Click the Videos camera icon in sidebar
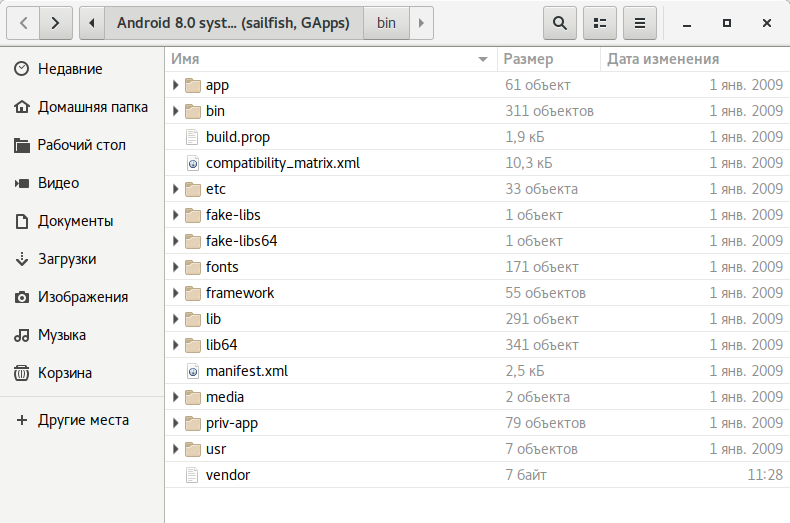The image size is (790, 523). (x=21, y=183)
